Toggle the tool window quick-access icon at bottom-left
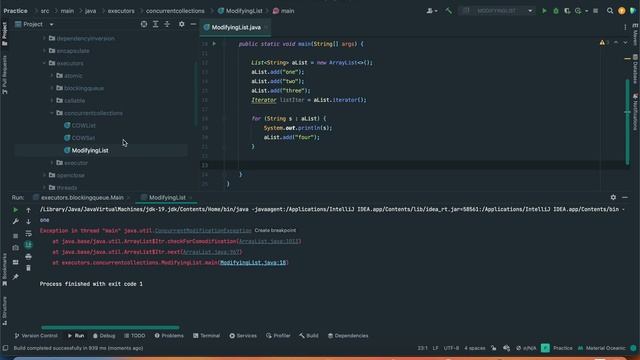The image size is (640, 360). coord(5,348)
